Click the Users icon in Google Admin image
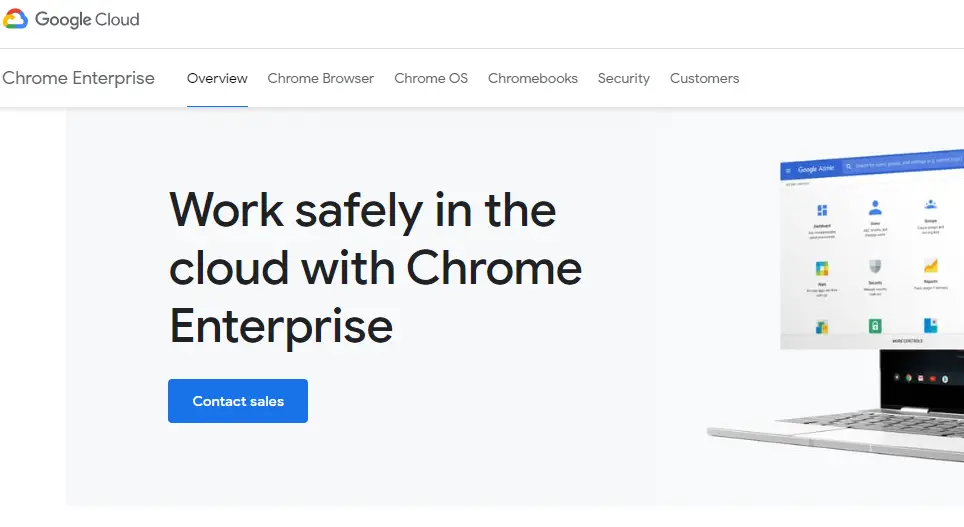 click(x=875, y=207)
